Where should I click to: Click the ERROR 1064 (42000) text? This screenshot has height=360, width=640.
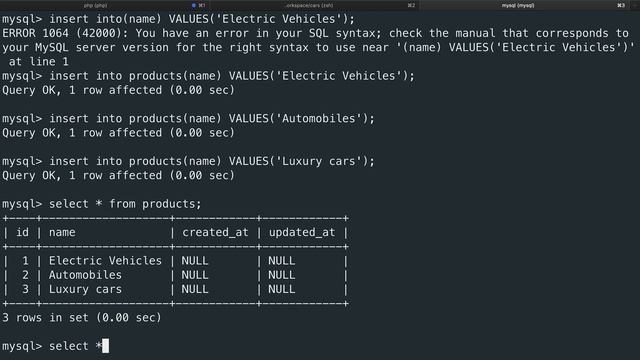pos(65,33)
